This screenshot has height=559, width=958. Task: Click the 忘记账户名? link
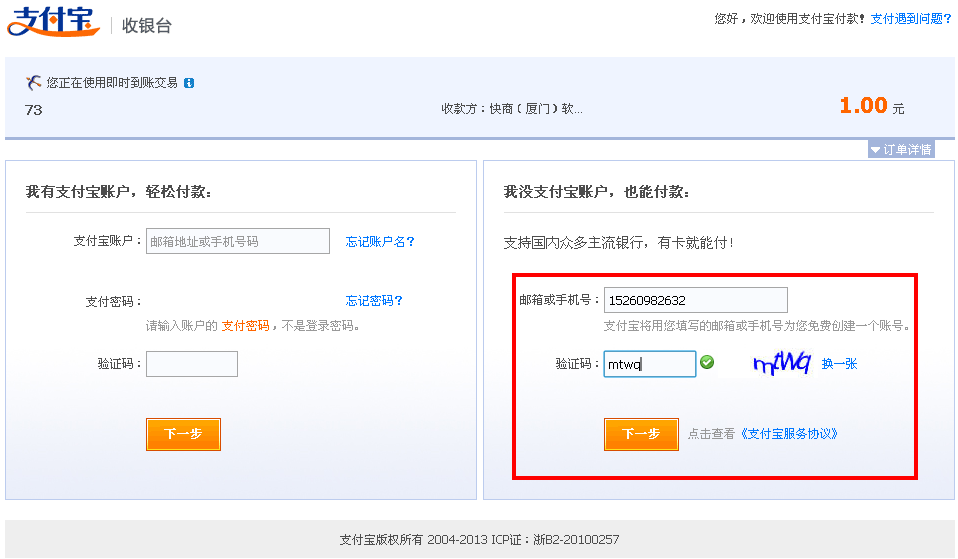(380, 241)
